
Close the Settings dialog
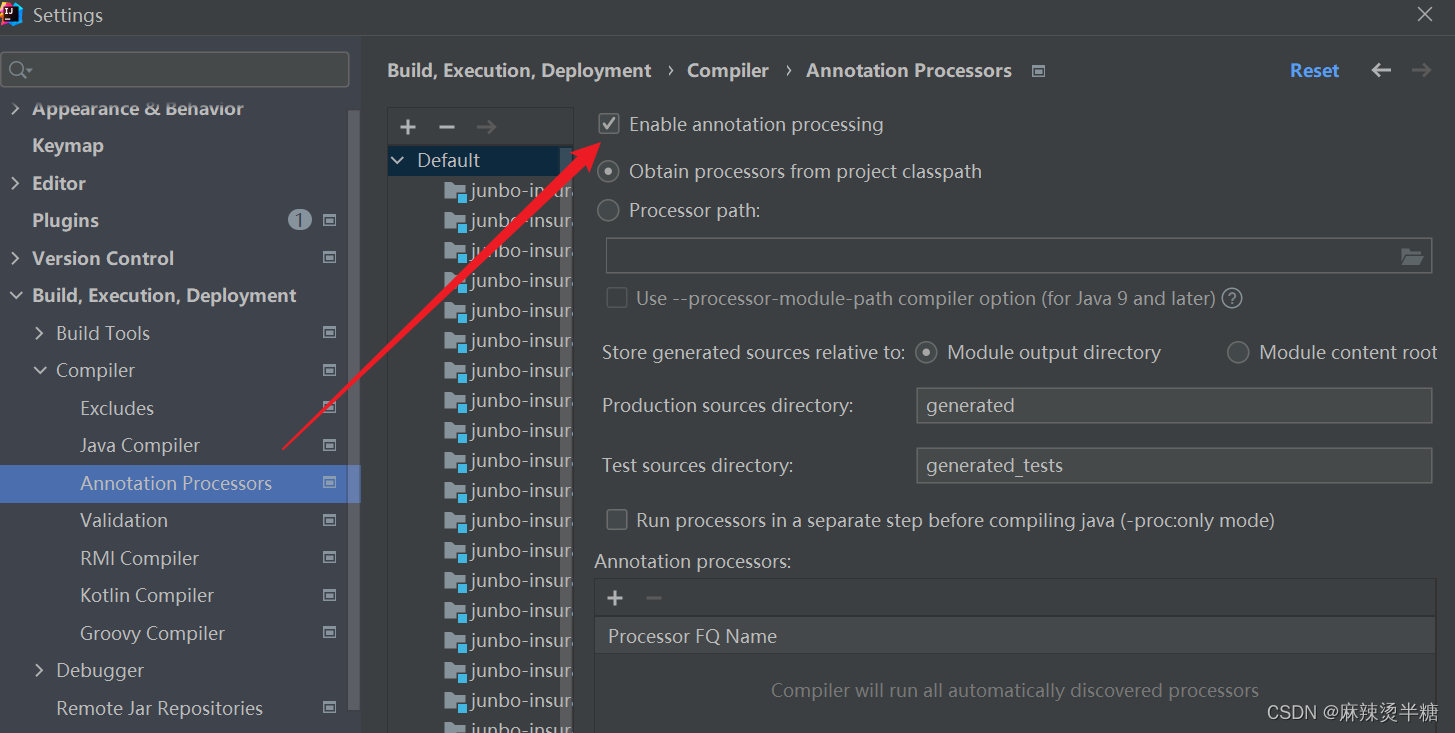[x=1425, y=14]
